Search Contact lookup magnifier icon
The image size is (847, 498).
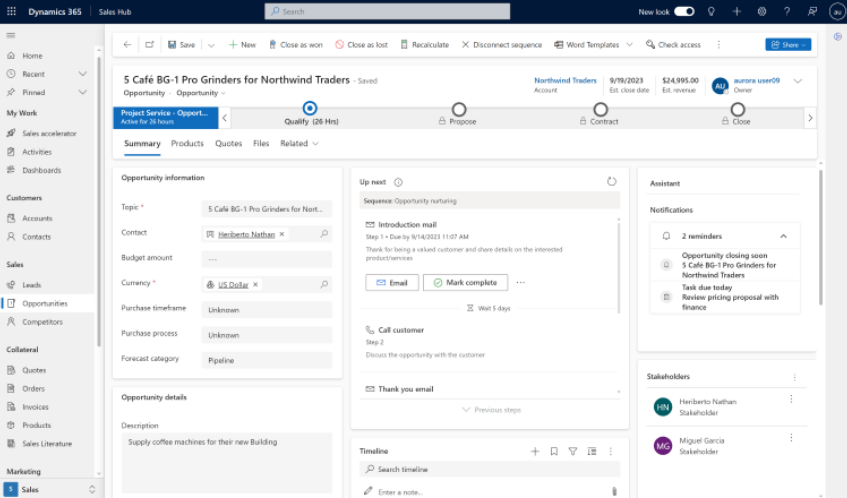click(x=324, y=234)
